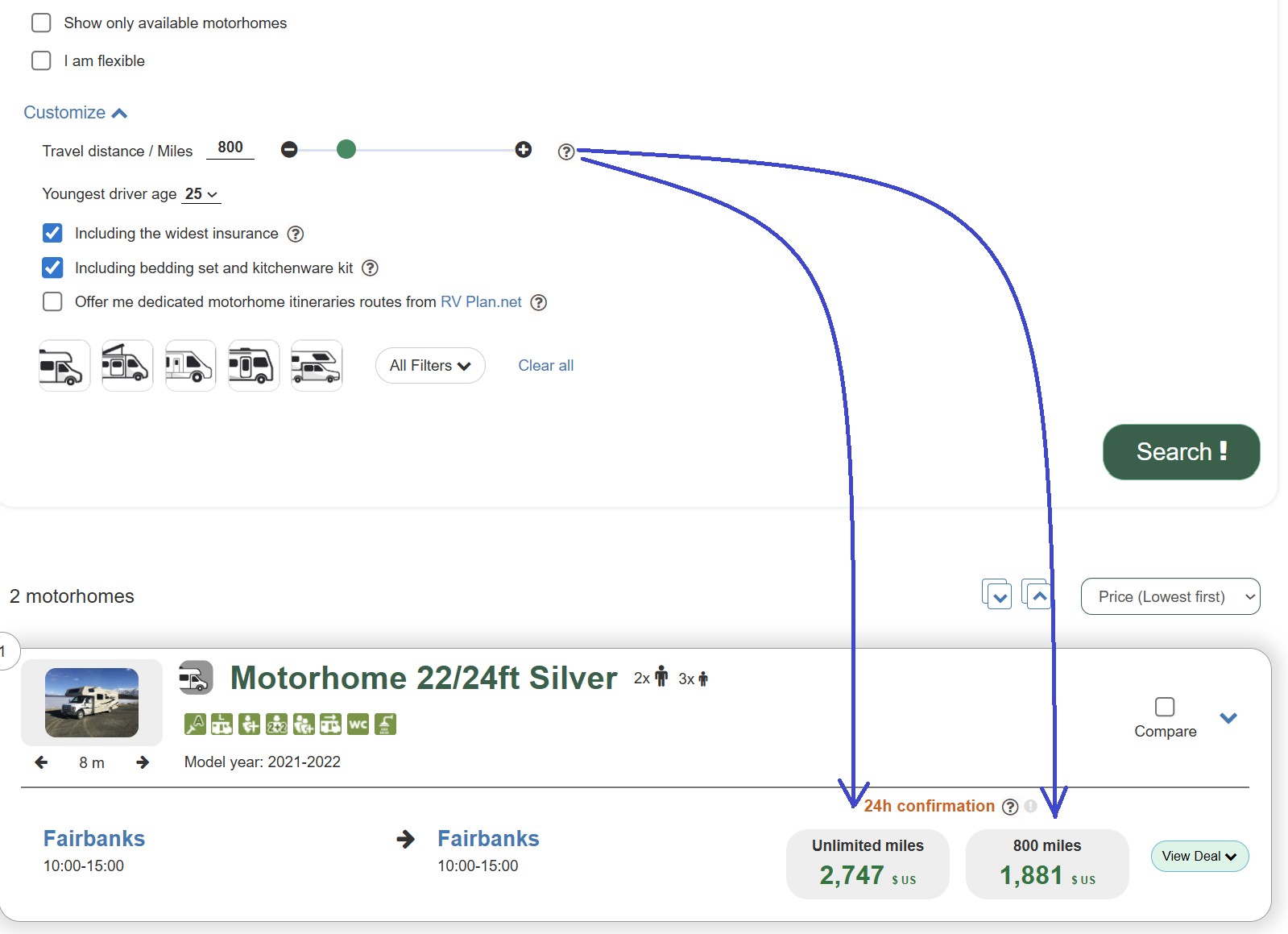Screen dimensions: 1288x934
Task: Uncheck Including bedding set and kitchenware kit
Action: [52, 268]
